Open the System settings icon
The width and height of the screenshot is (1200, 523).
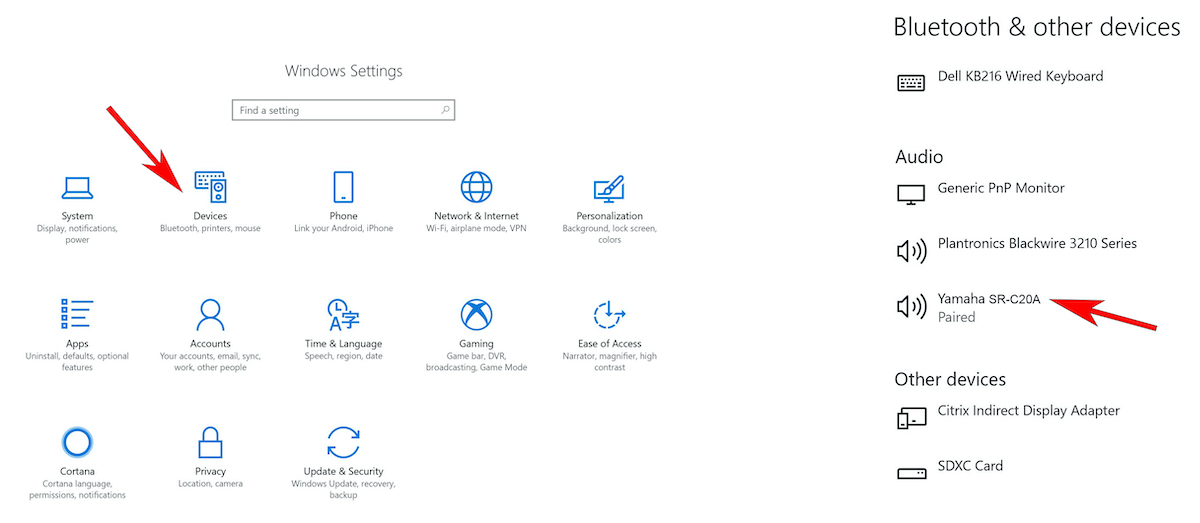[x=77, y=187]
